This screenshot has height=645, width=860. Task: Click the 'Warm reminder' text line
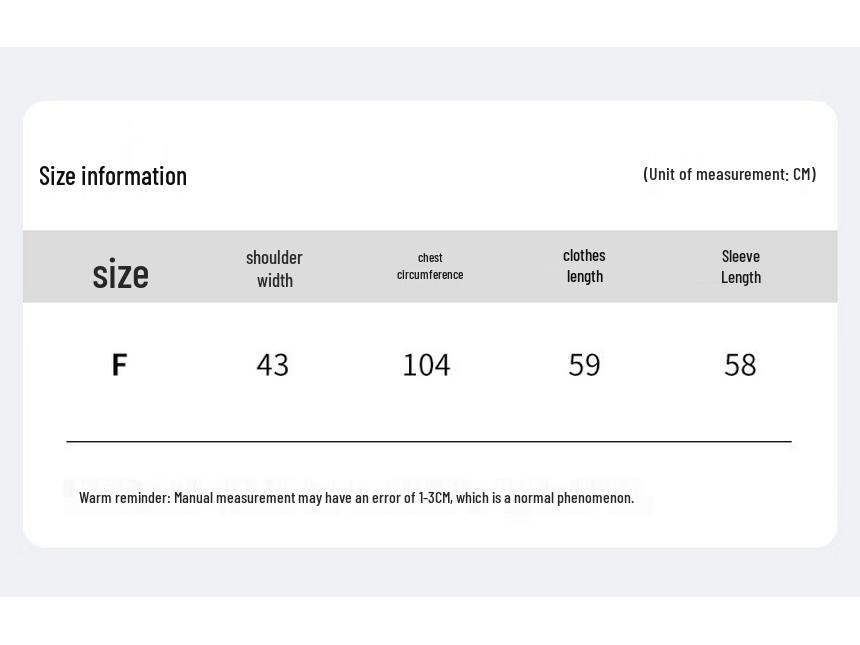357,497
